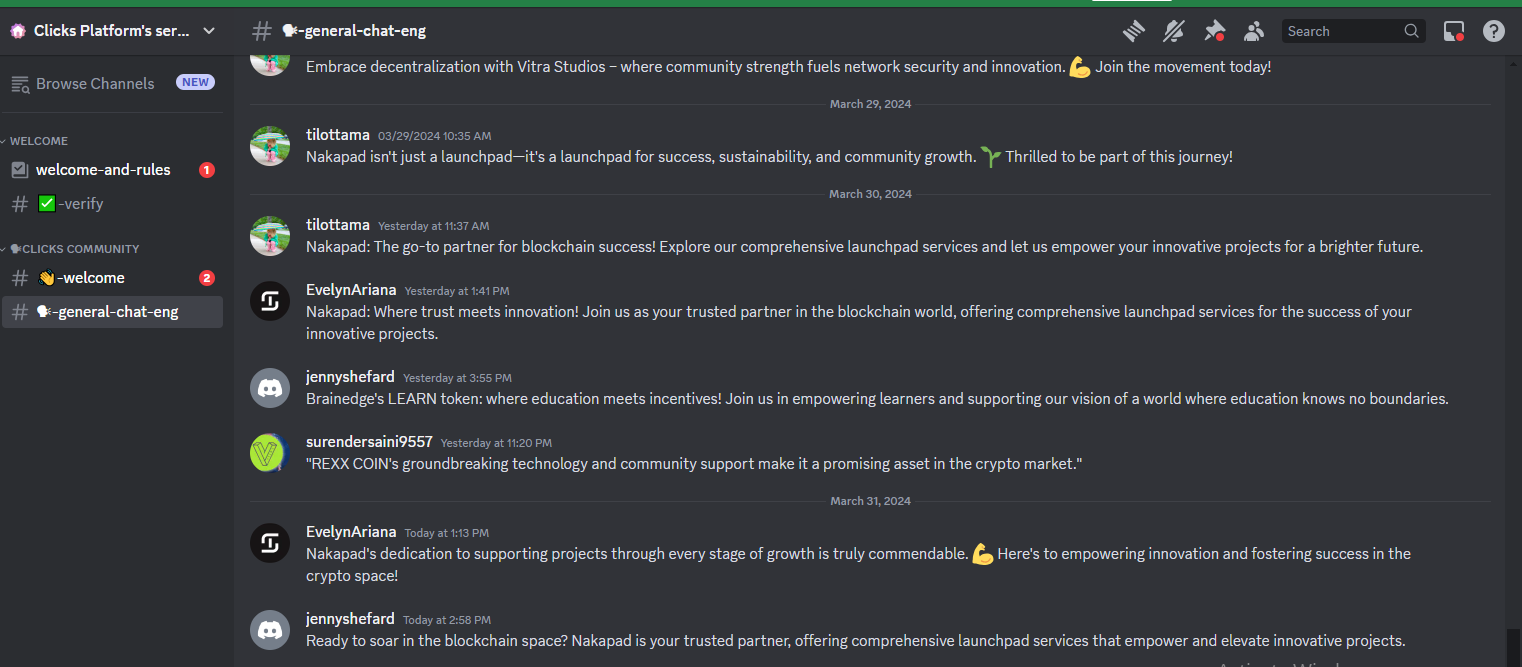
Task: Click the help question mark icon
Action: 1494,31
